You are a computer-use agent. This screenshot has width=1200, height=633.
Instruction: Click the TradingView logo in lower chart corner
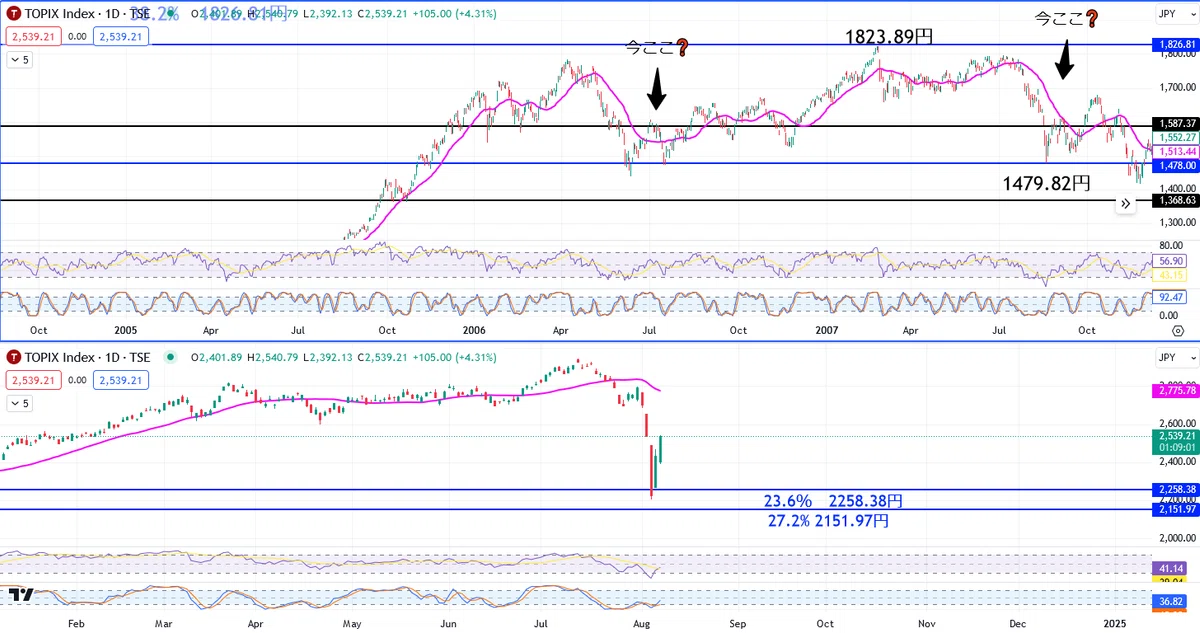pyautogui.click(x=20, y=594)
